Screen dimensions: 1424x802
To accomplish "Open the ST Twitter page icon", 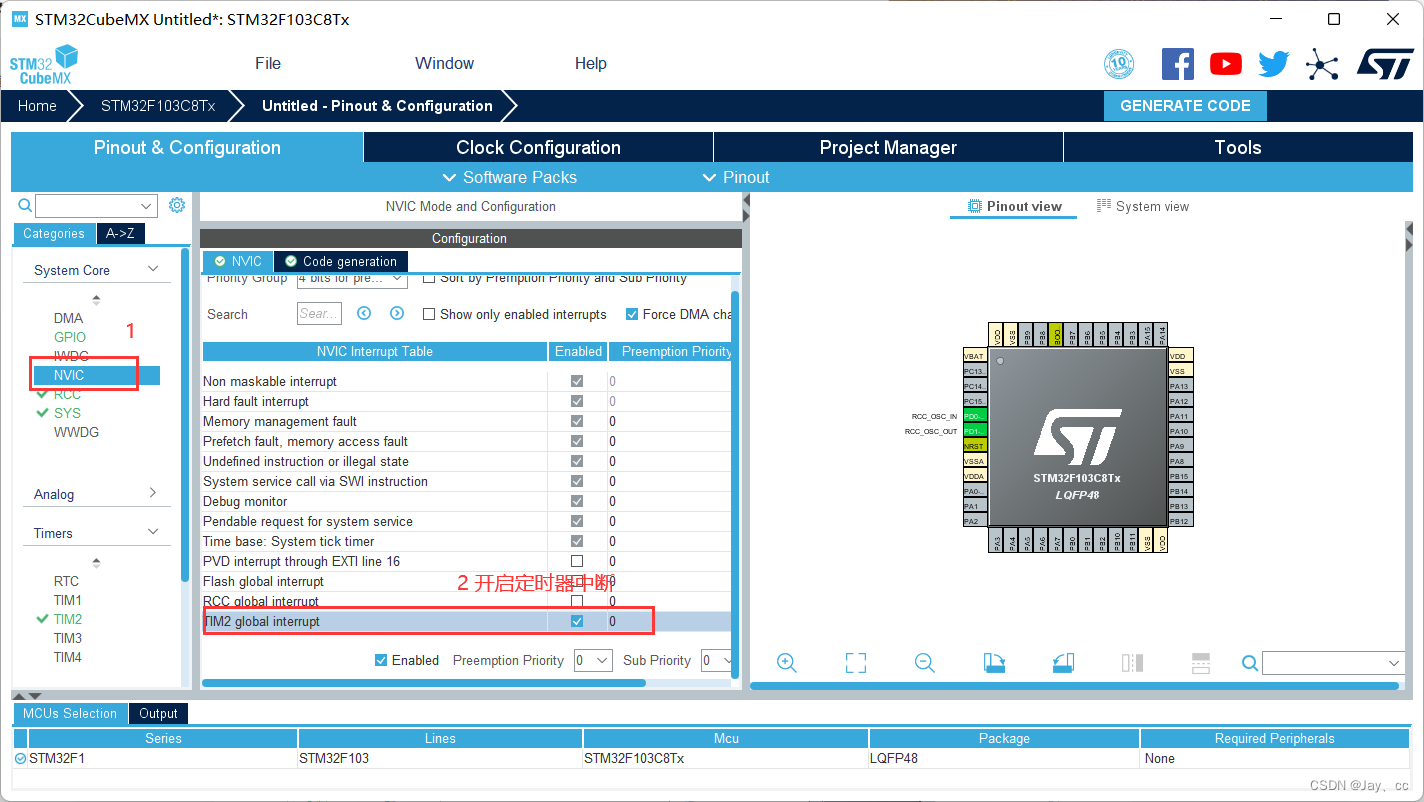I will pyautogui.click(x=1274, y=64).
